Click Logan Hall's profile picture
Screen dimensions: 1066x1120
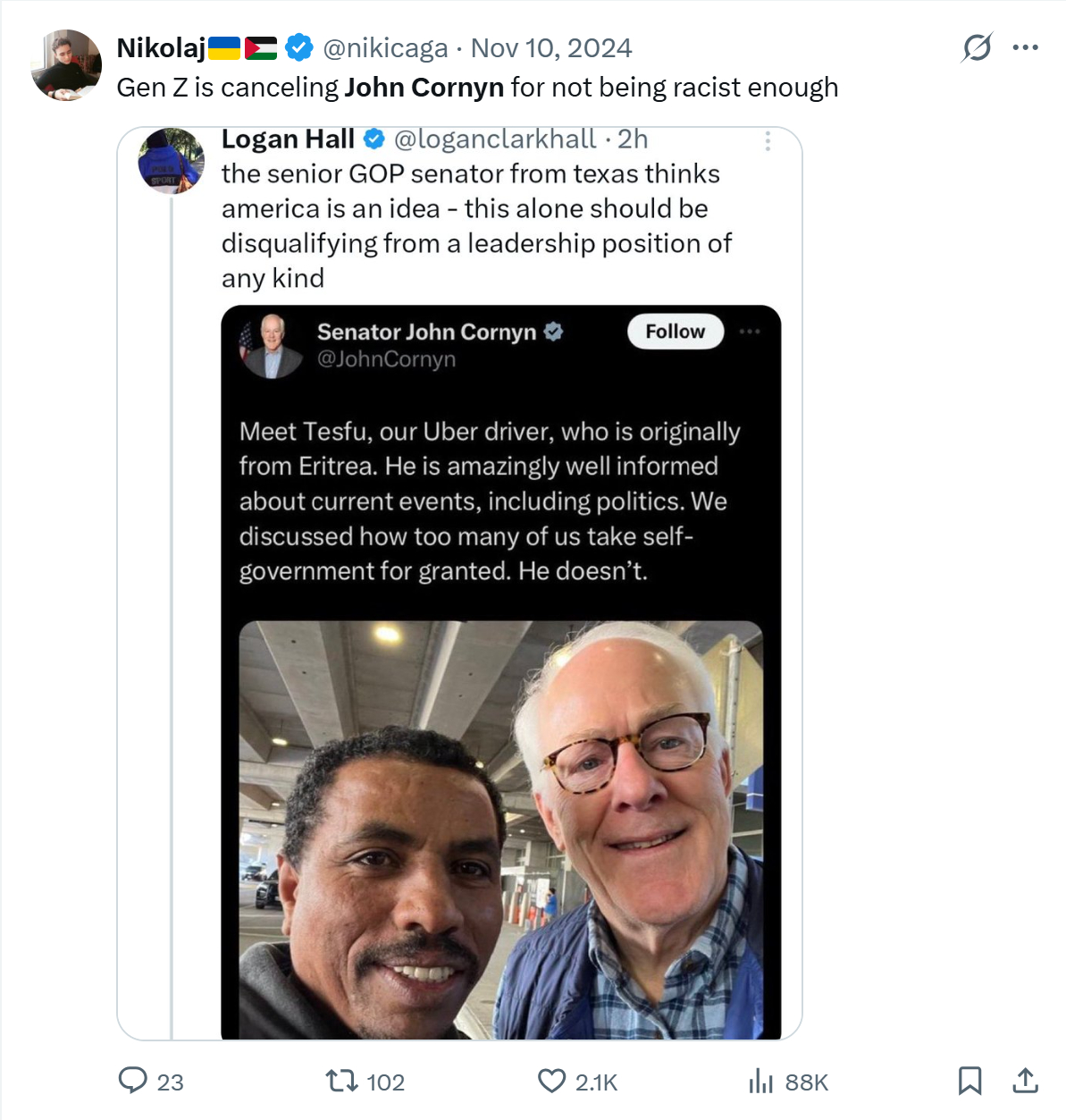pos(171,162)
